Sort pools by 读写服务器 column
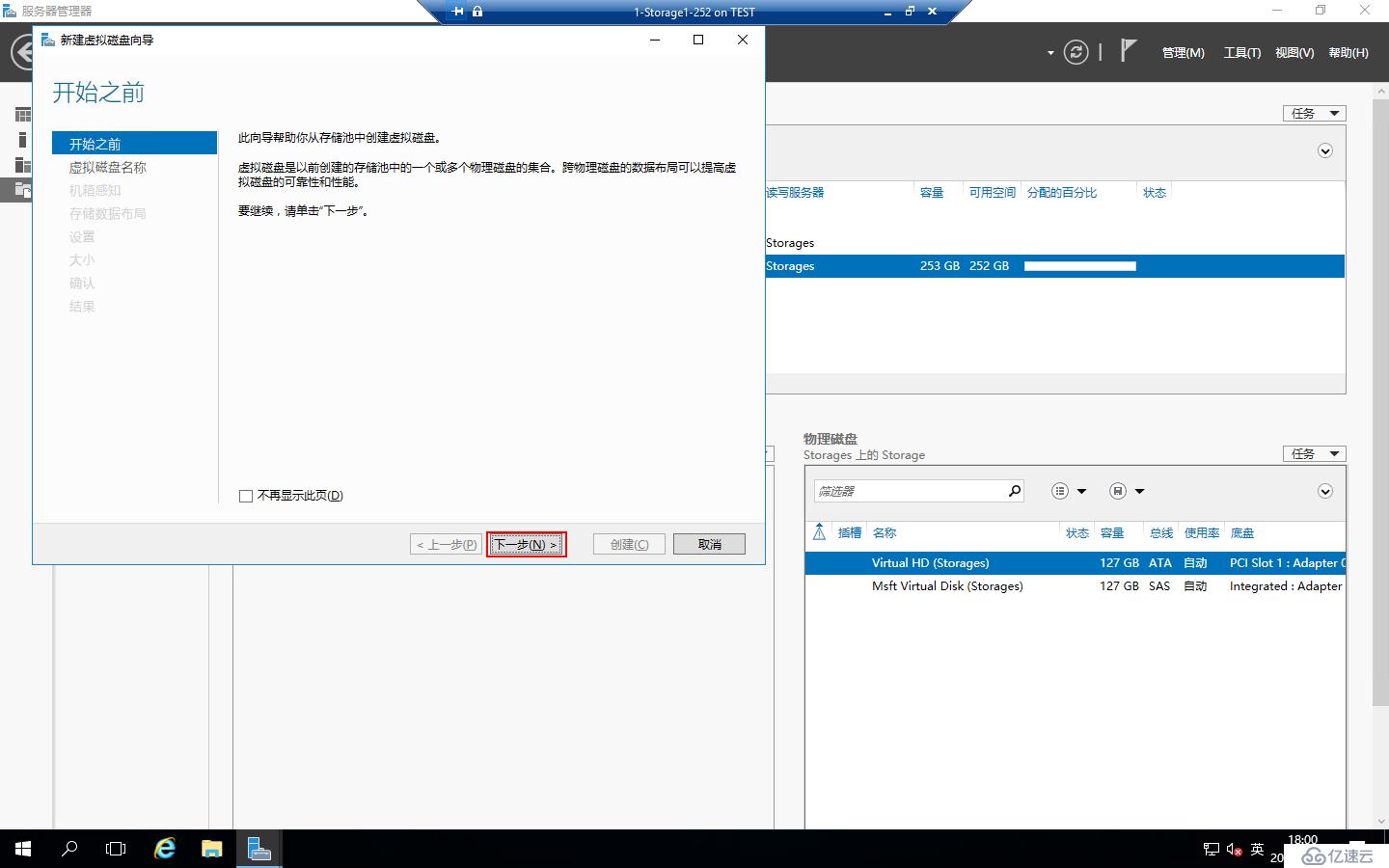Viewport: 1389px width, 868px height. (795, 192)
